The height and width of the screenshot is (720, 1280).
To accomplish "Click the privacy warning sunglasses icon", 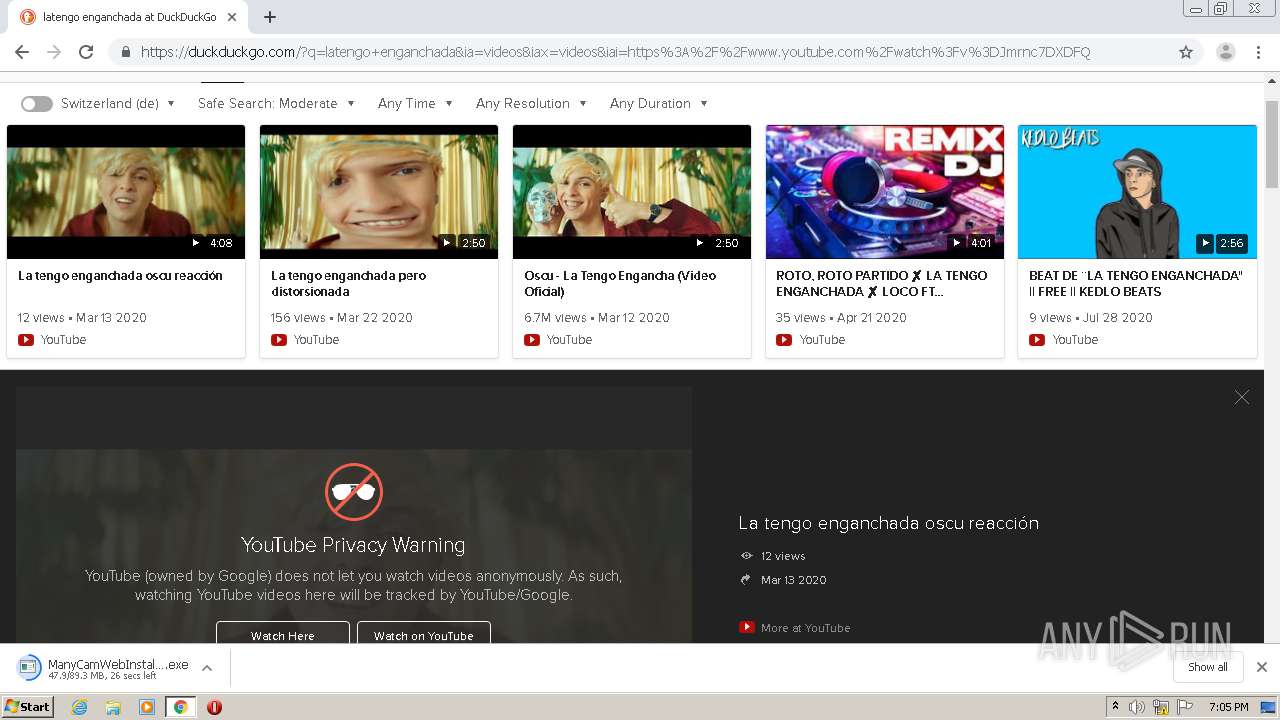I will coord(354,492).
